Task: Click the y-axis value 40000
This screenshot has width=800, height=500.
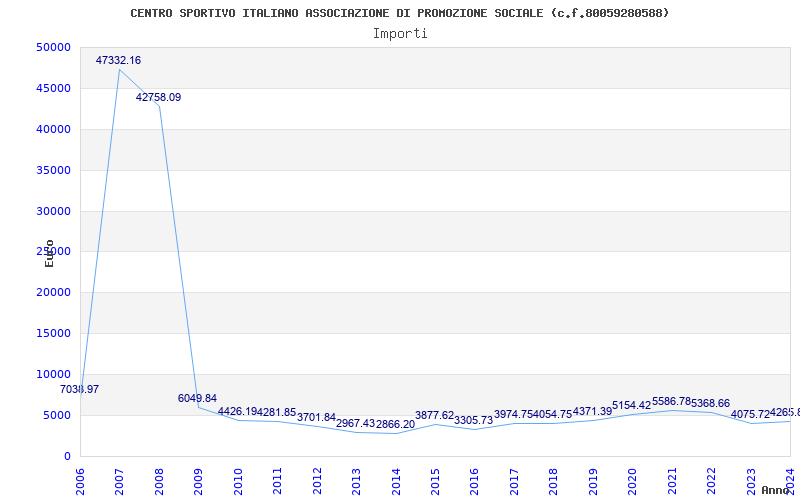Action: 54,129
